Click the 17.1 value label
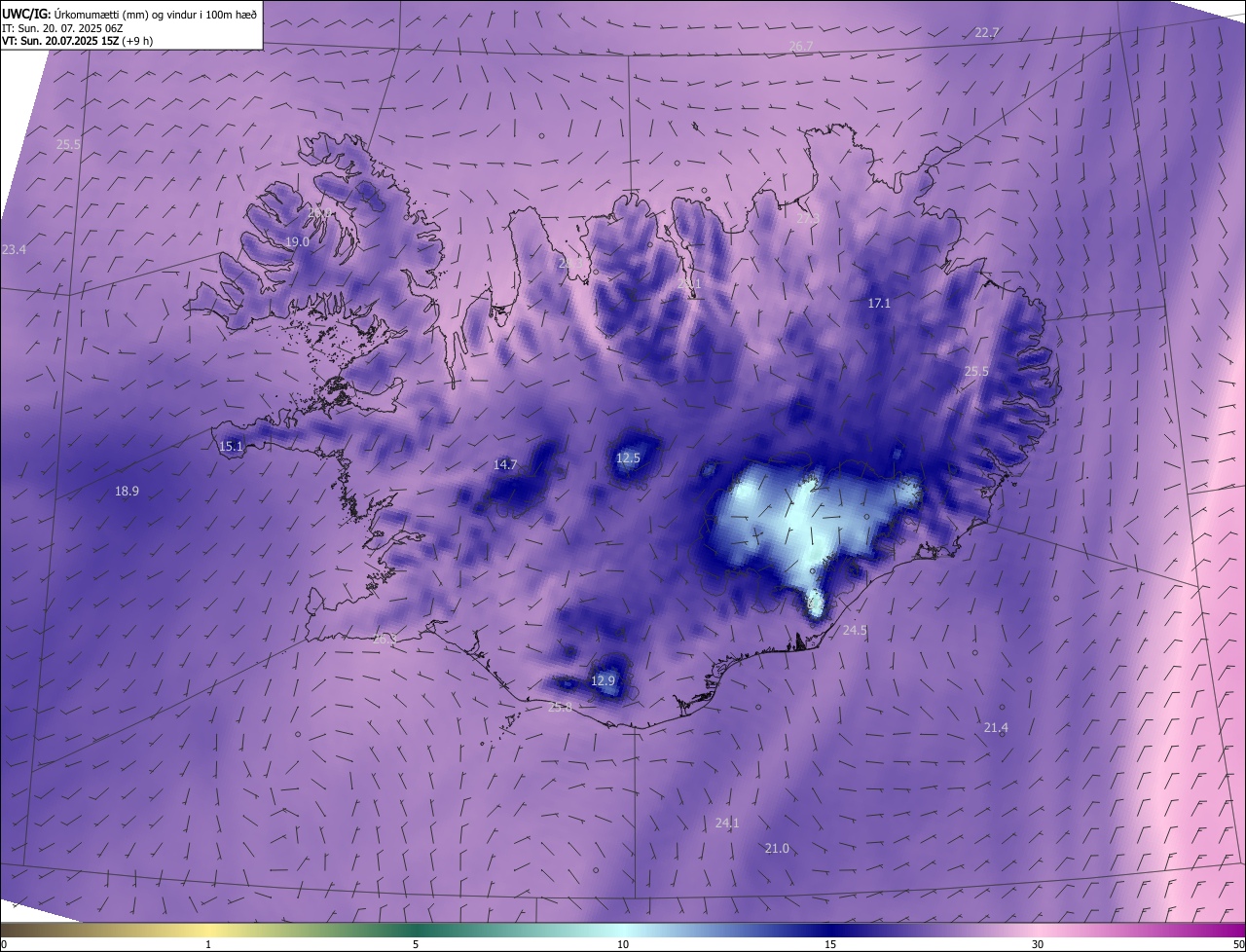Image resolution: width=1246 pixels, height=952 pixels. click(x=879, y=304)
